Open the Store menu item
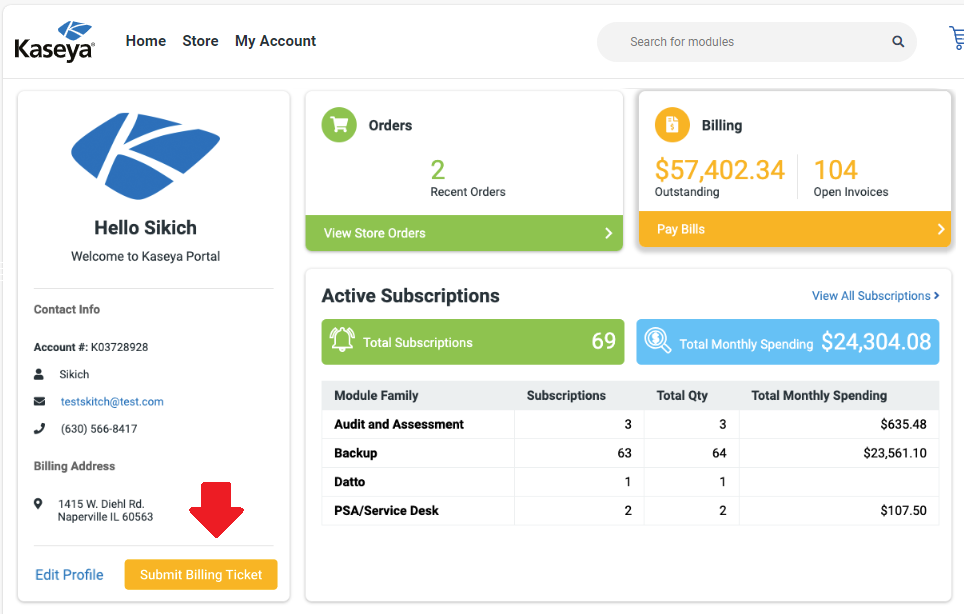 [x=200, y=41]
